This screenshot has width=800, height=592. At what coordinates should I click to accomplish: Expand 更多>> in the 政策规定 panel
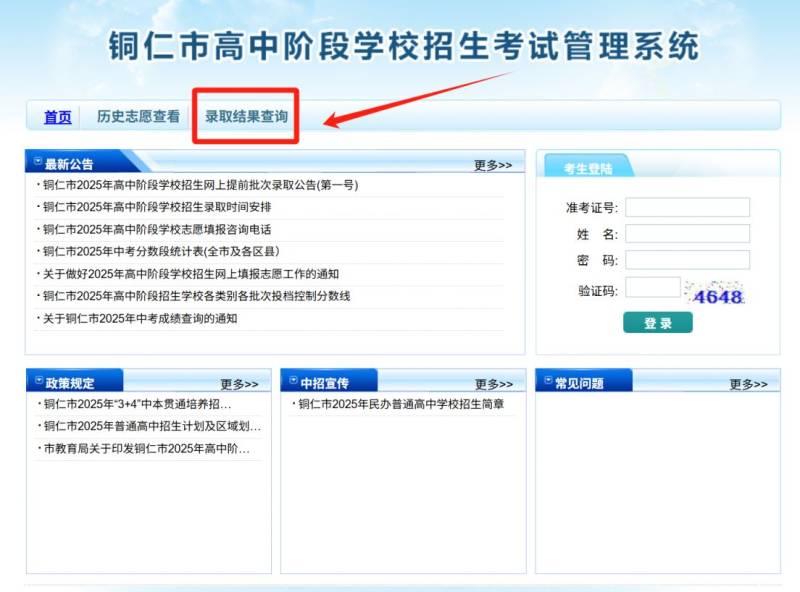(239, 384)
